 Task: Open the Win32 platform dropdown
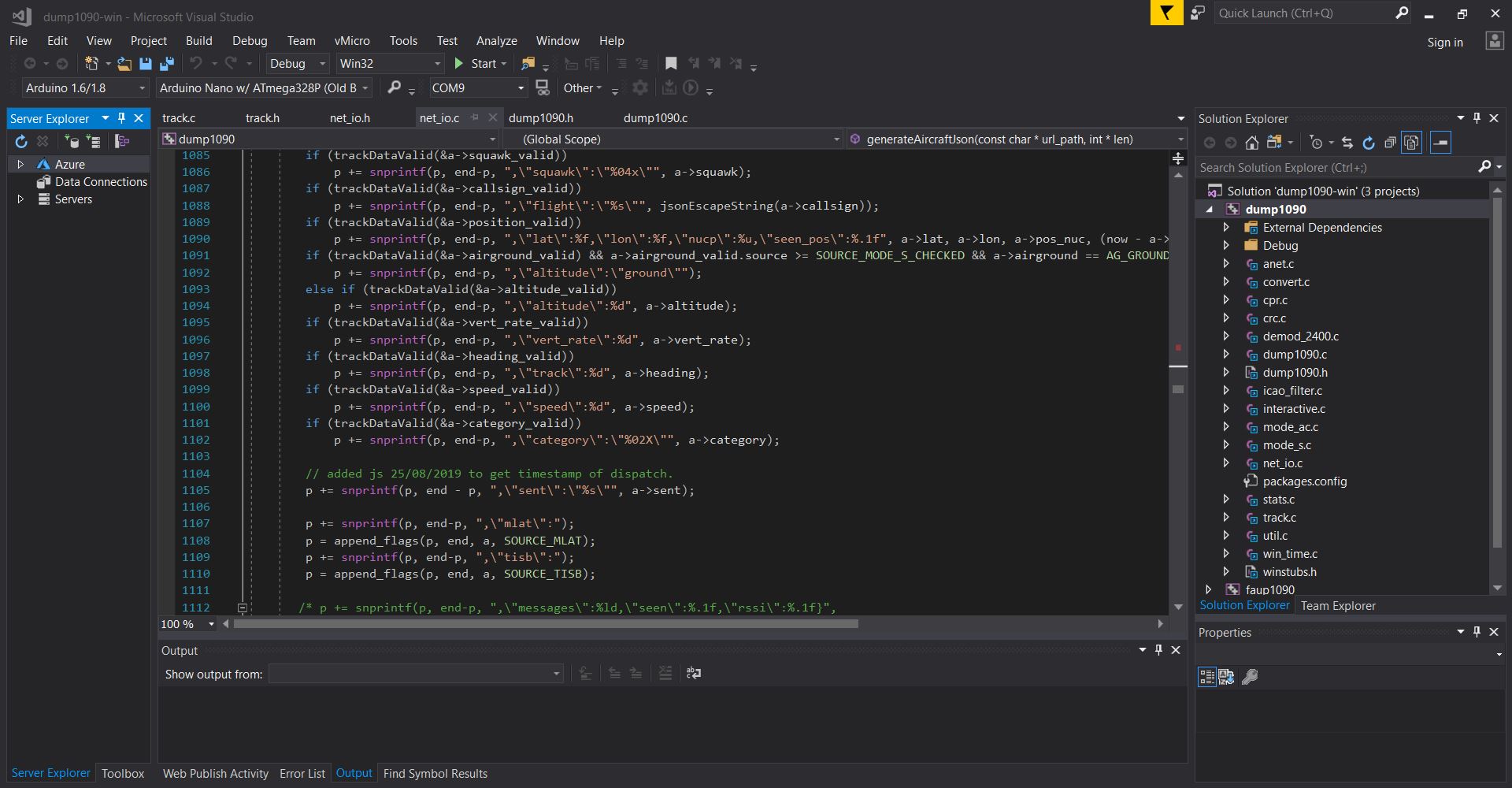[390, 64]
